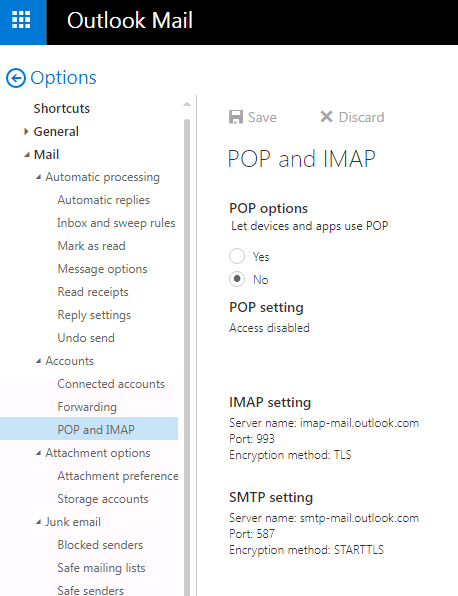Go to Inbox and sweep rules

click(116, 223)
